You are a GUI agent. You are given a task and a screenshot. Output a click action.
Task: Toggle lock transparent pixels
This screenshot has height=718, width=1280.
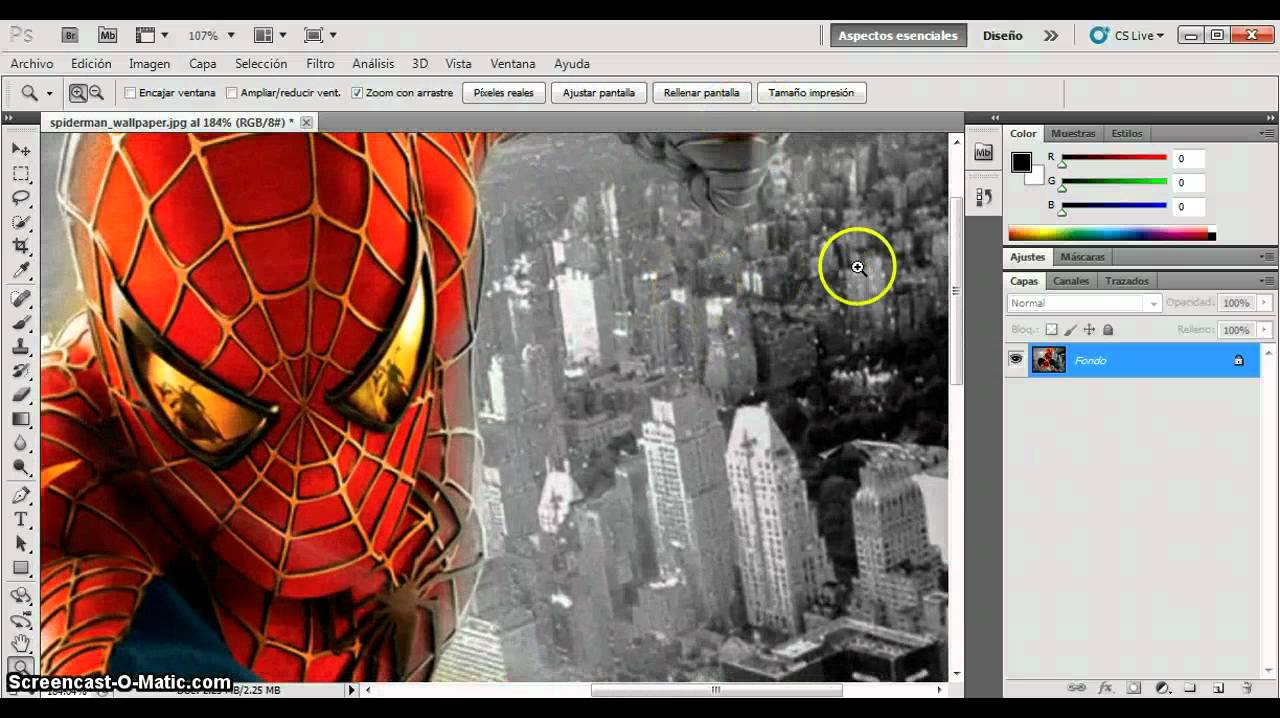click(1050, 330)
